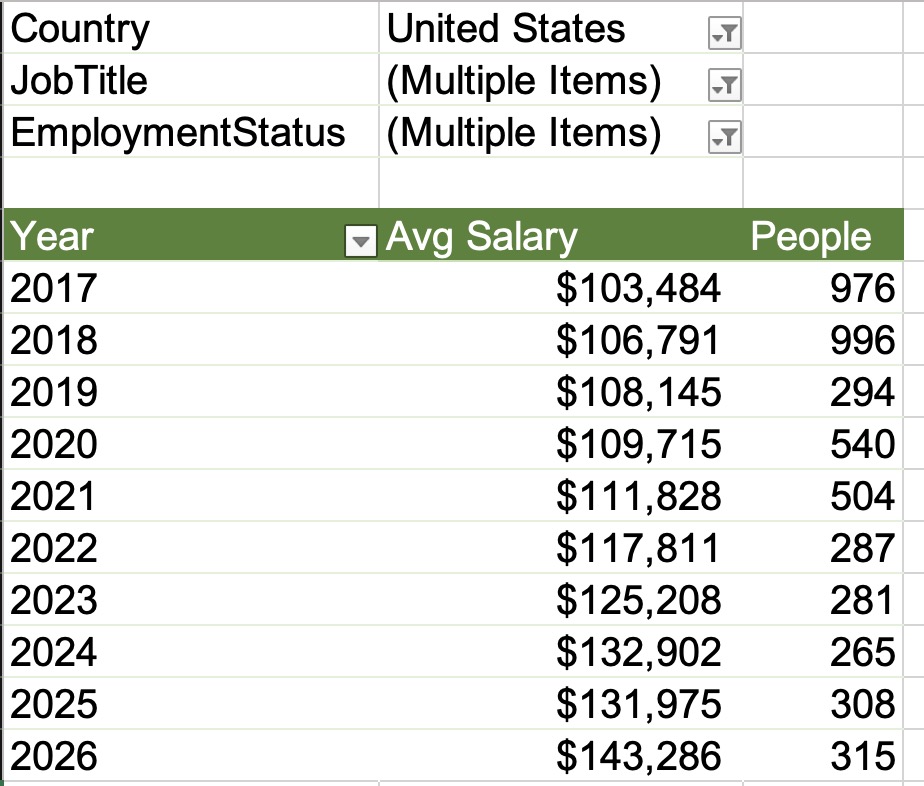Select the United States filter value cell
This screenshot has height=786, width=924.
(x=506, y=30)
